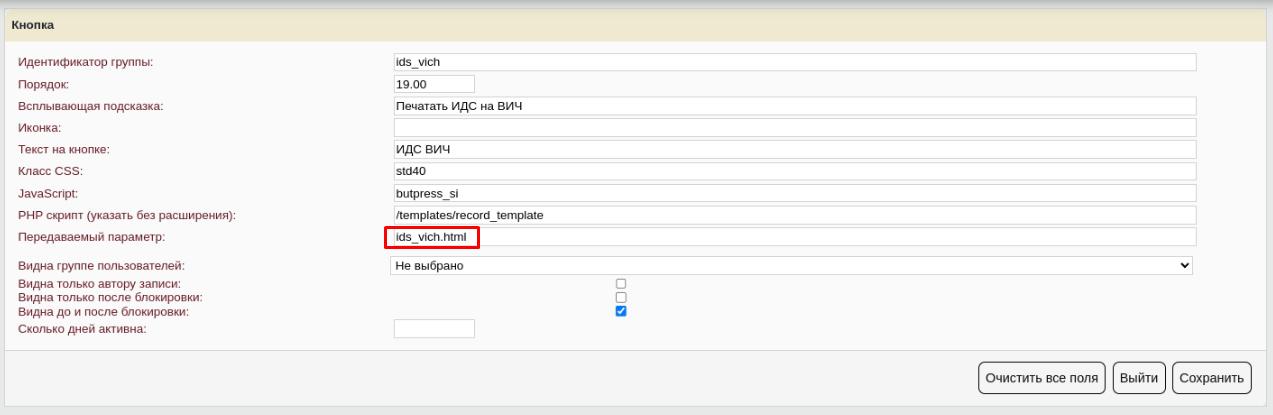Click the 'Сколько дней активна' input field
The image size is (1273, 415).
click(x=434, y=329)
